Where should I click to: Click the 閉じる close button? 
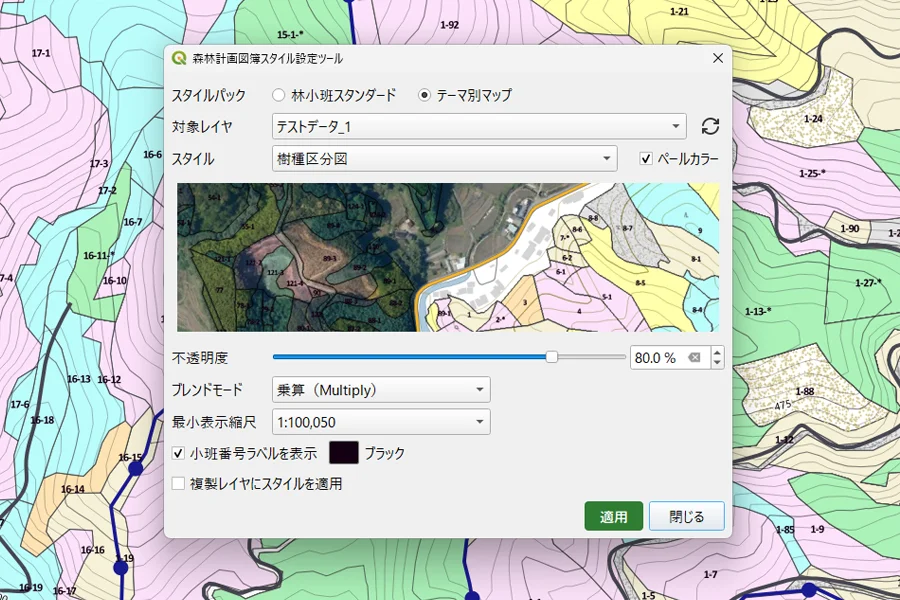point(686,516)
